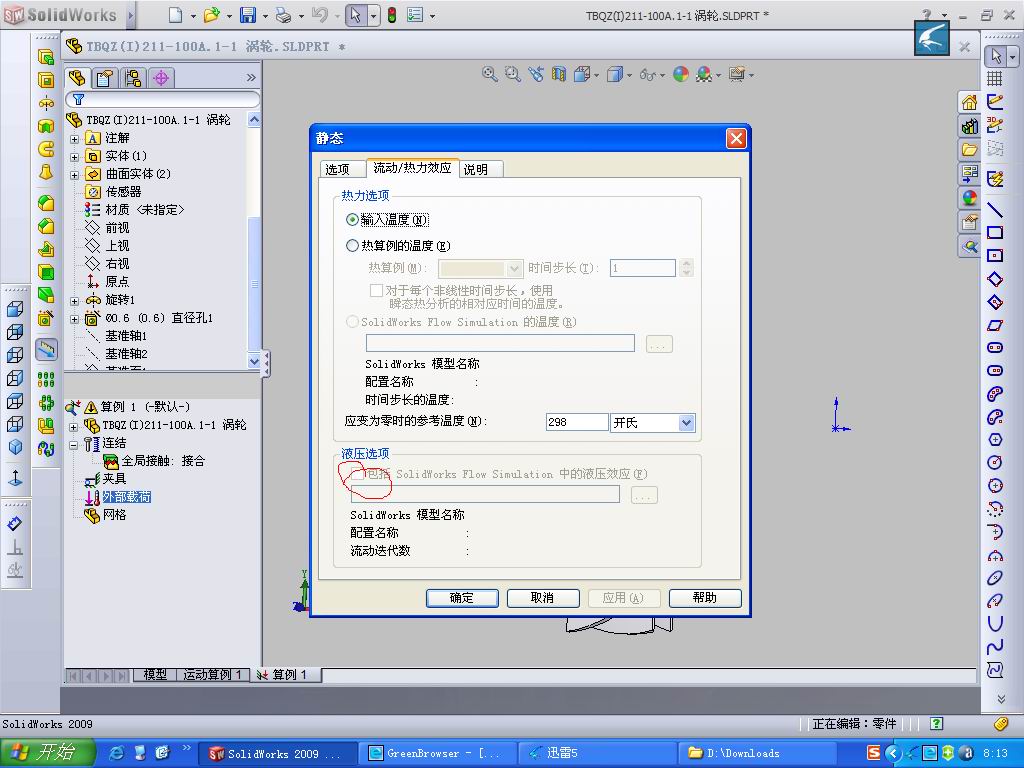Open the FeatureManager design tree tab

(x=77, y=78)
